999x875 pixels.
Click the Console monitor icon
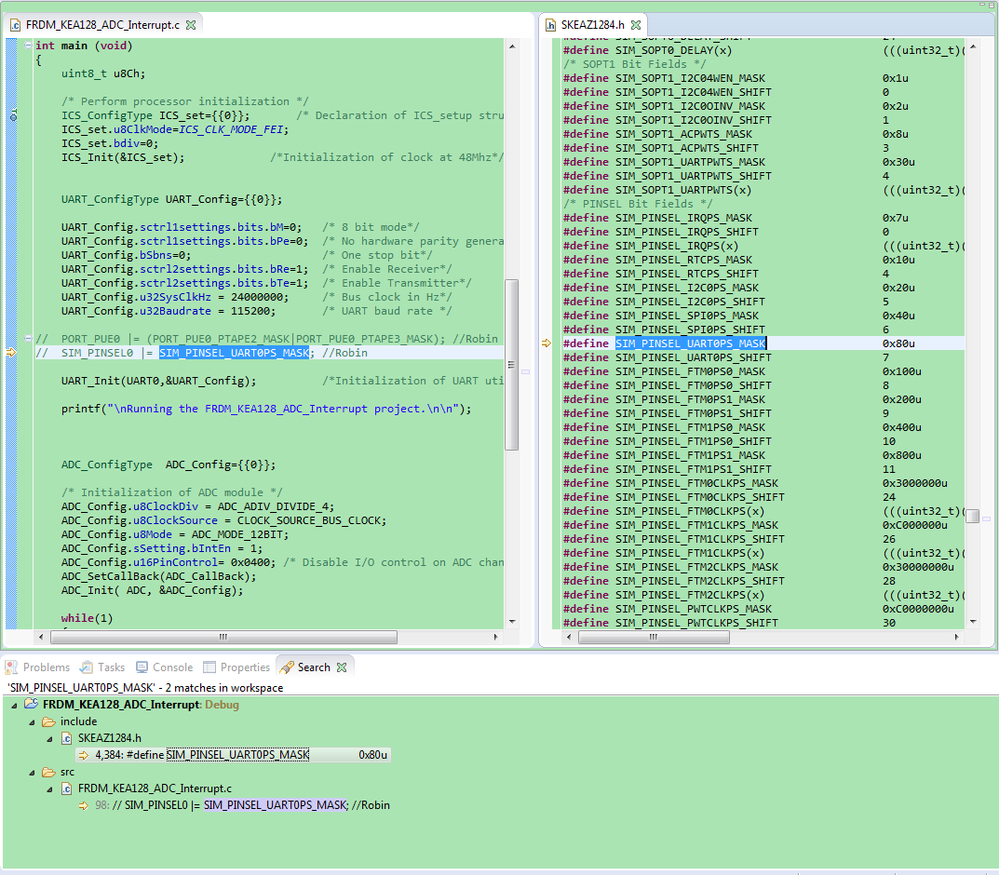[141, 667]
